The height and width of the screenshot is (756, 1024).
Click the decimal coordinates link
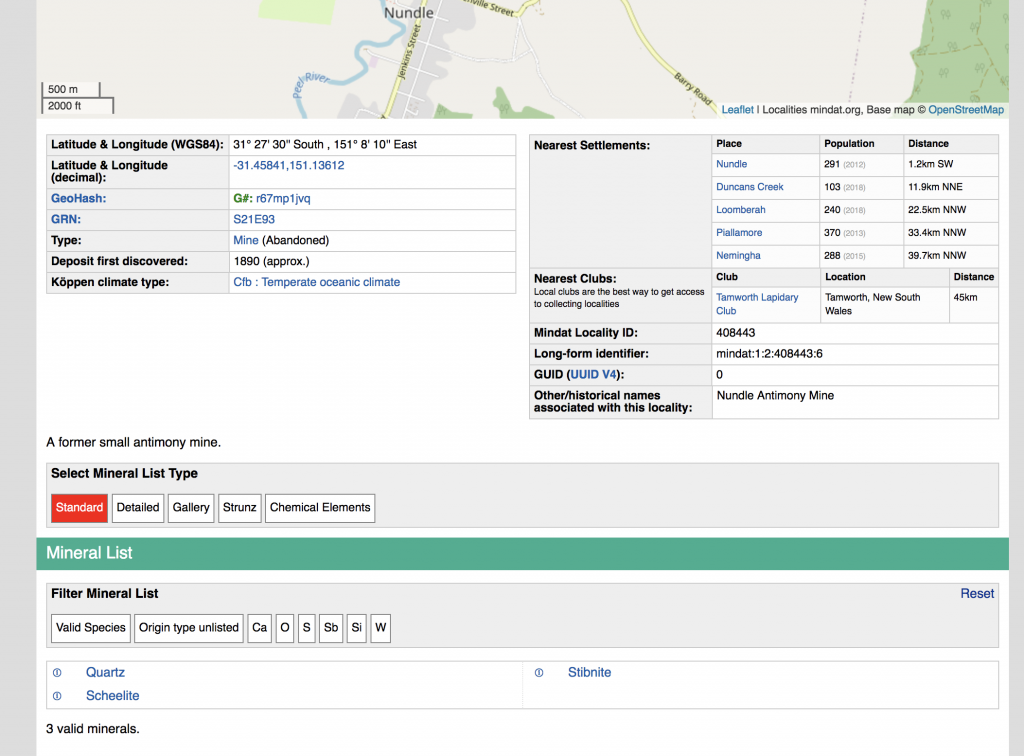(288, 166)
